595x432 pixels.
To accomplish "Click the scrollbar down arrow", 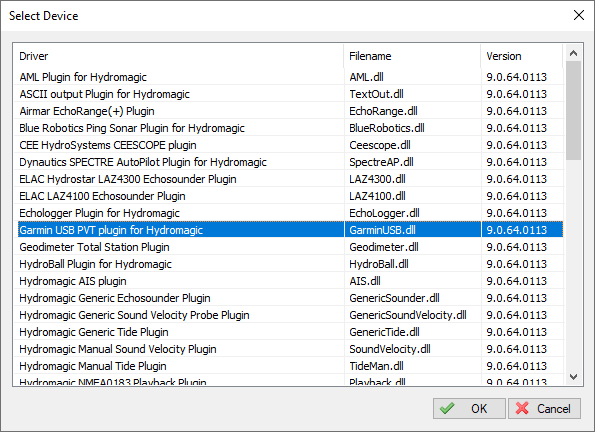I will [x=573, y=377].
